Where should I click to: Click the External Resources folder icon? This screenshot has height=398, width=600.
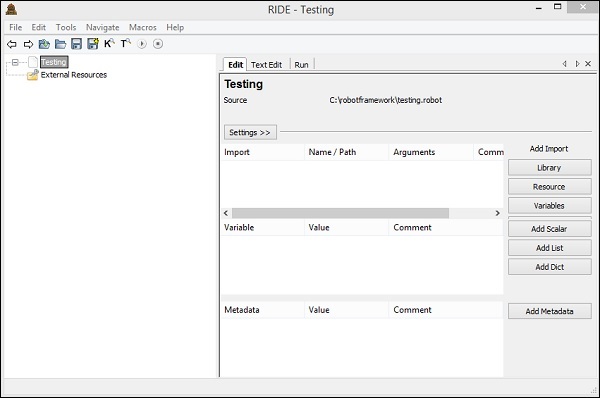[33, 75]
